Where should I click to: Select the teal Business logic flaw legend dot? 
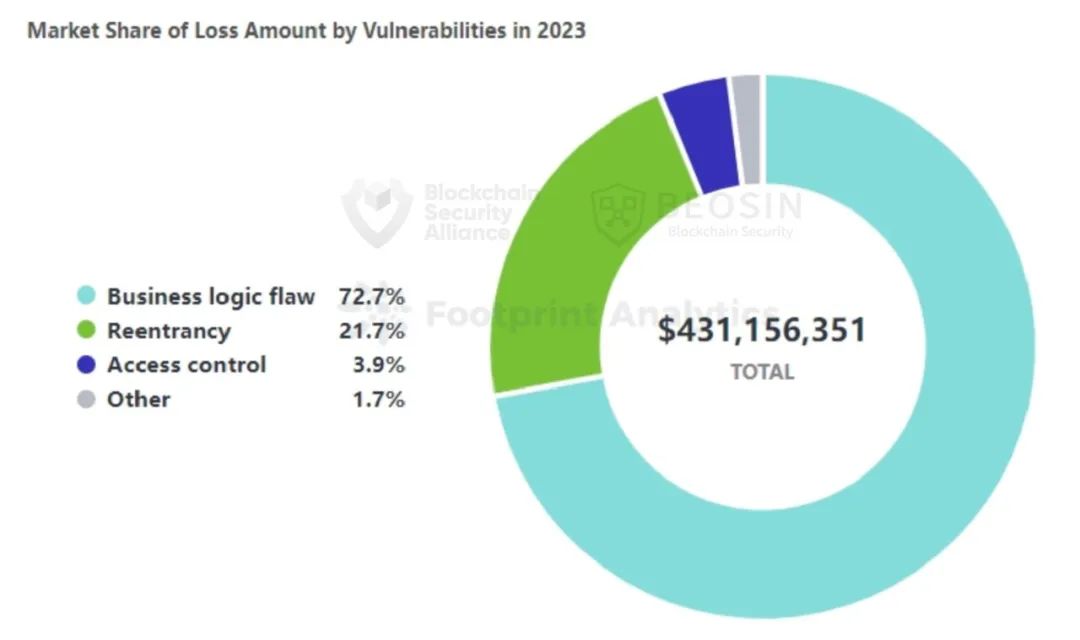[x=87, y=296]
